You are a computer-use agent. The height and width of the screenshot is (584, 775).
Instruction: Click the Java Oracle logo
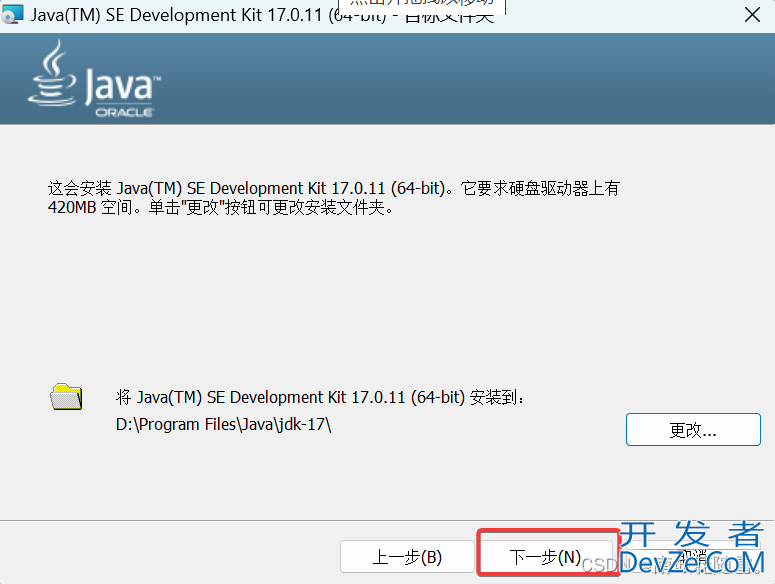tap(94, 79)
